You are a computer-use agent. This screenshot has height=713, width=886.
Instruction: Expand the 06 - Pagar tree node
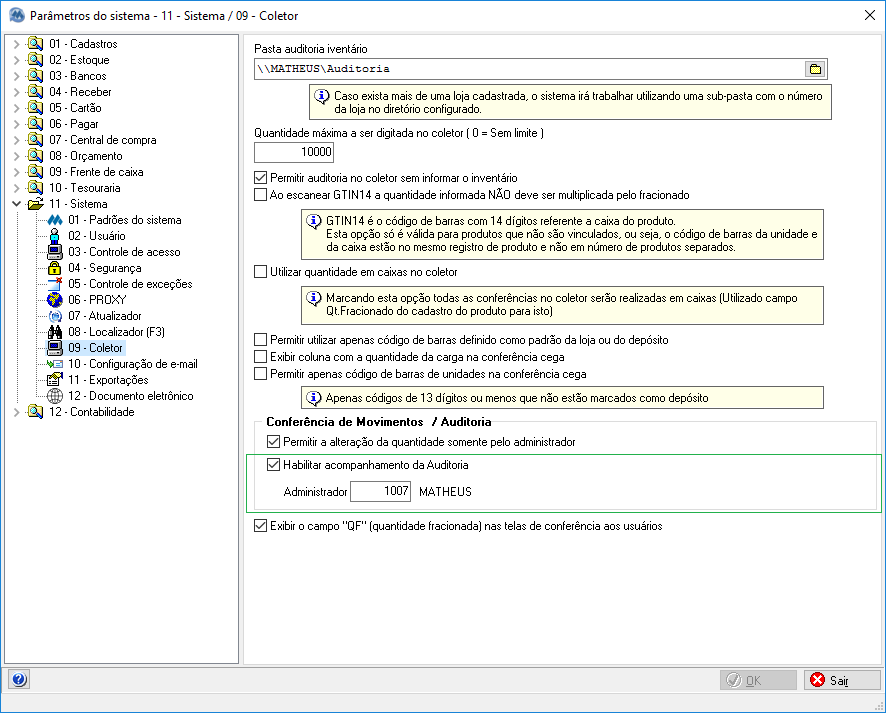coord(16,124)
